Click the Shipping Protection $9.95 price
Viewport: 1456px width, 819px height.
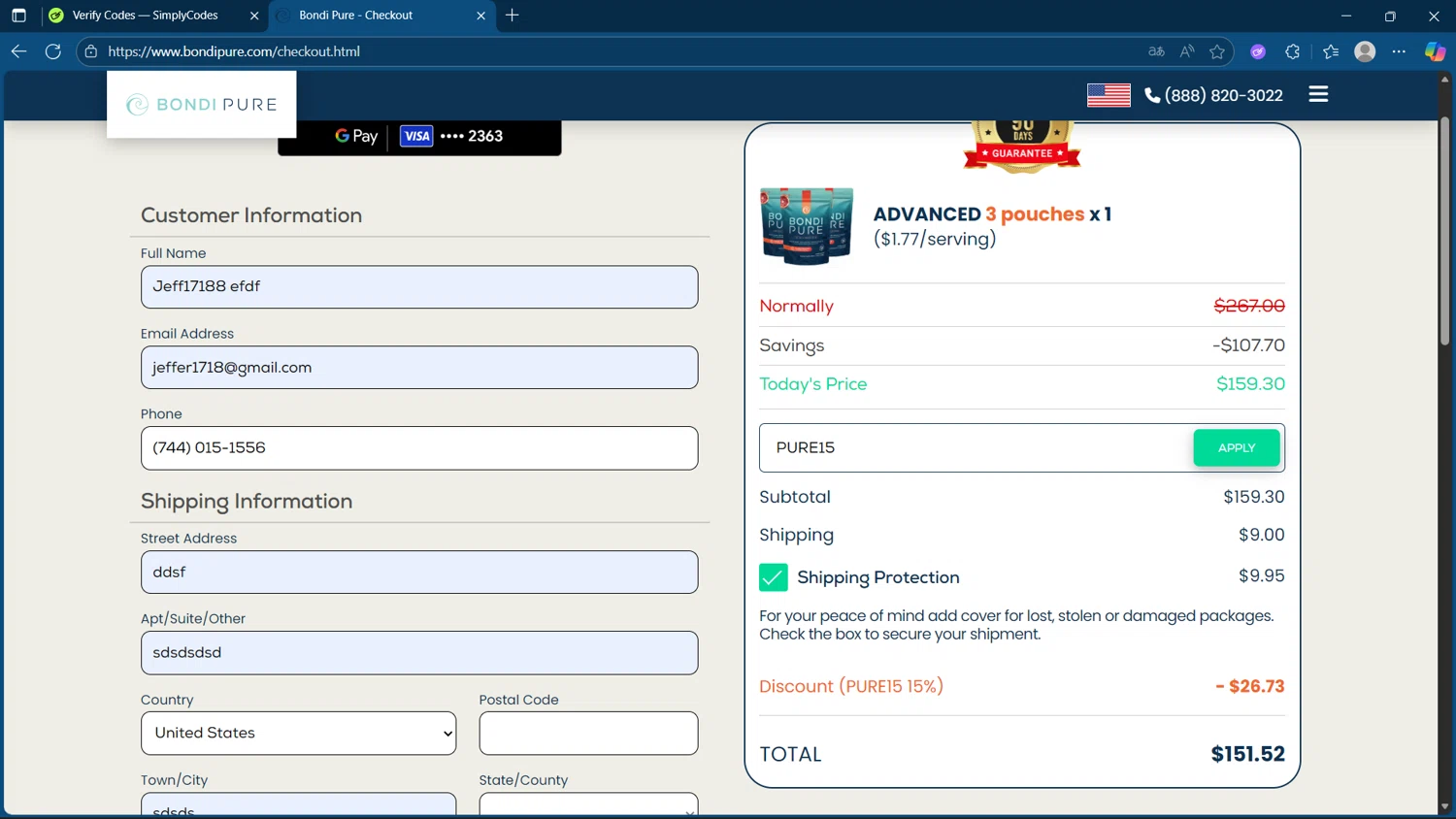coord(1261,575)
